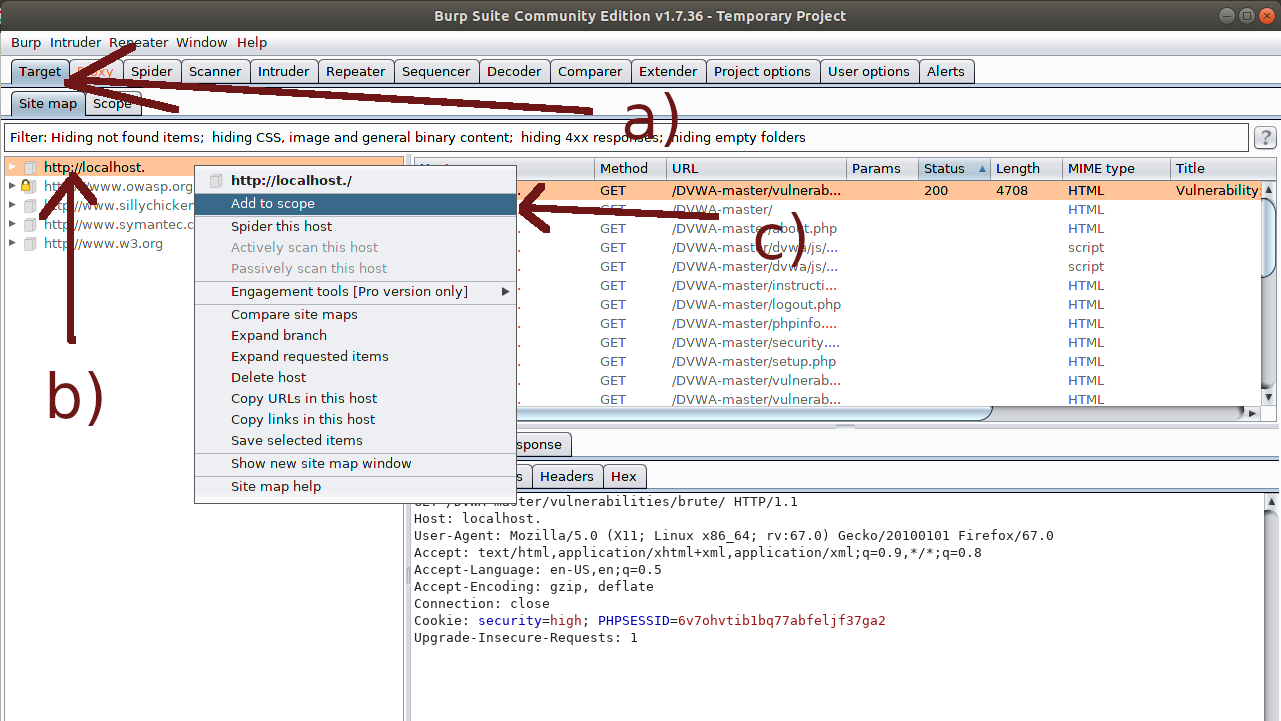The width and height of the screenshot is (1281, 721).
Task: Choose Spider this host
Action: [x=356, y=227]
